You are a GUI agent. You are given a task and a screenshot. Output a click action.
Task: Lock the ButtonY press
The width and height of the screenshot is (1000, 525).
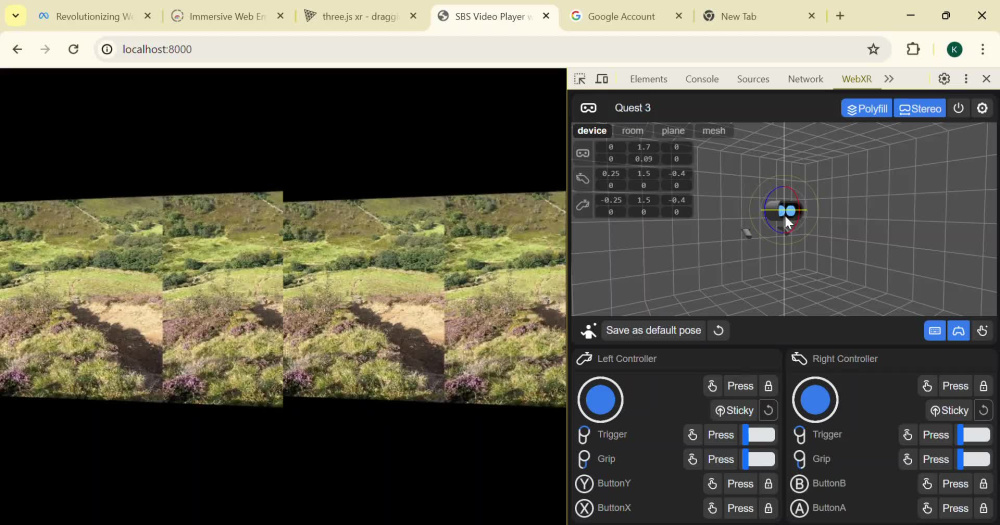point(768,484)
